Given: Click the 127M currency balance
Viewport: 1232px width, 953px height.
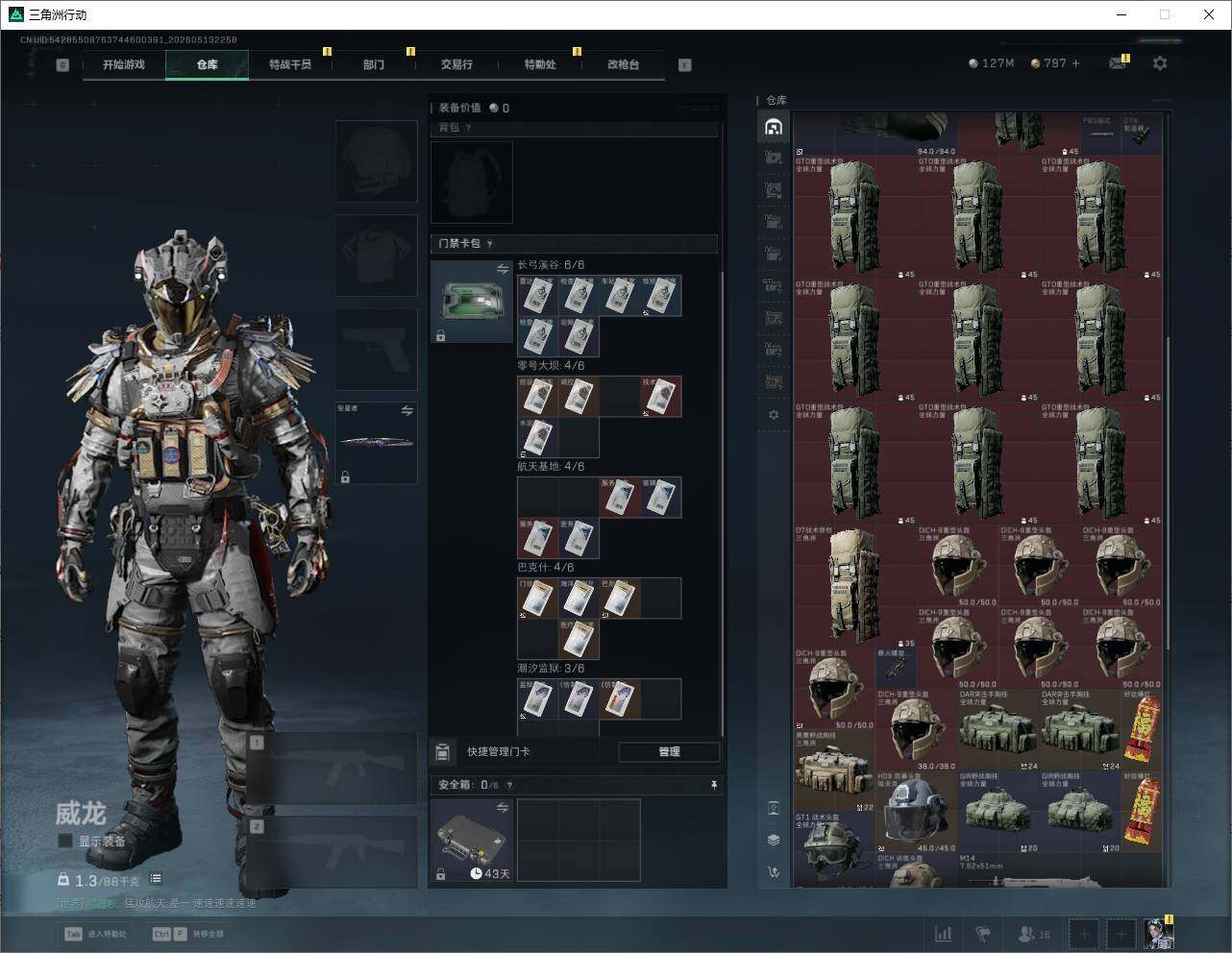Looking at the screenshot, I should tap(992, 63).
